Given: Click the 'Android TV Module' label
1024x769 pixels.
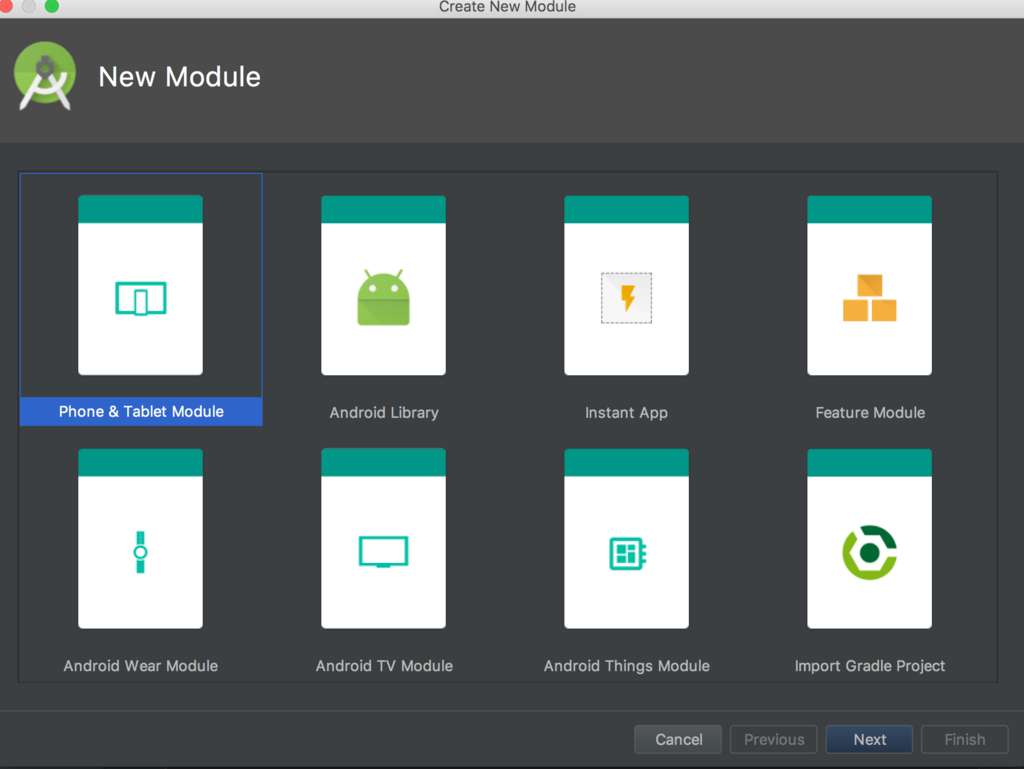Looking at the screenshot, I should [x=384, y=666].
